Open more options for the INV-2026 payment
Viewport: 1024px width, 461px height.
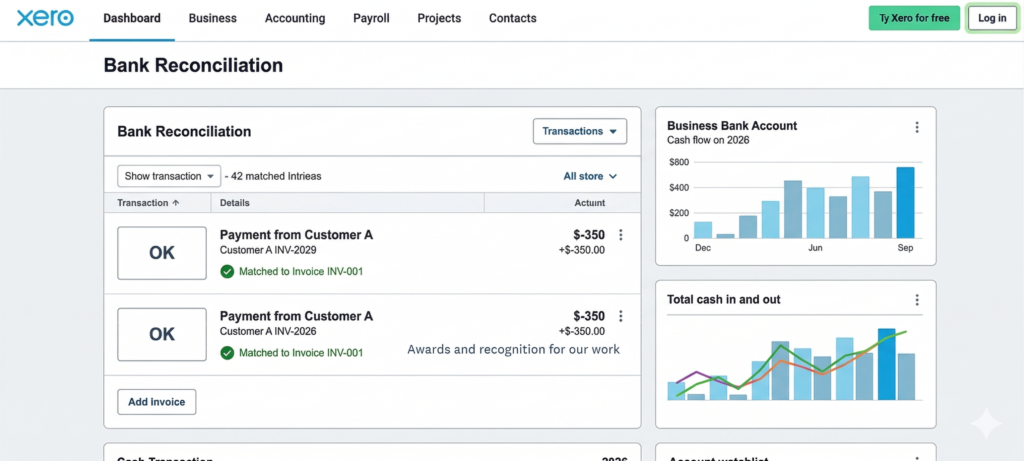coord(621,316)
